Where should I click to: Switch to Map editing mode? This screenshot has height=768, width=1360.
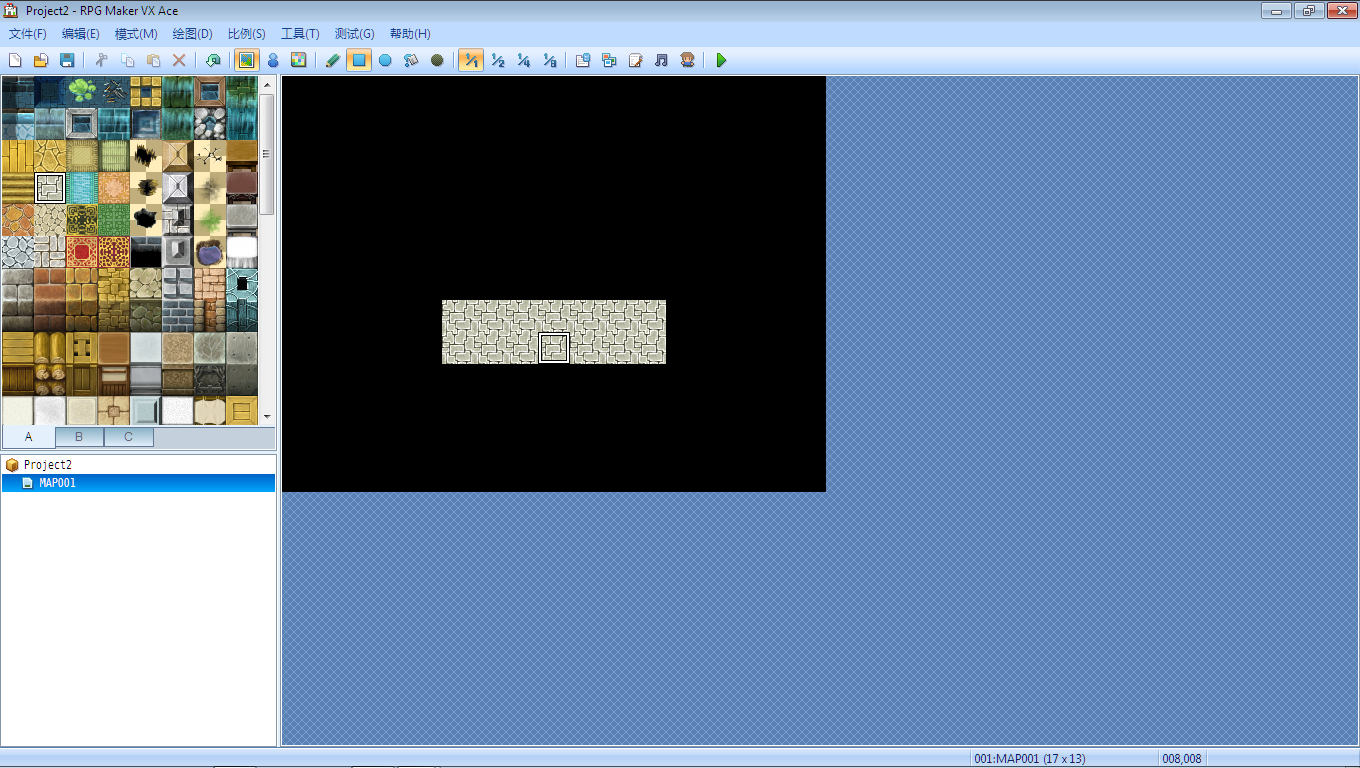point(246,61)
